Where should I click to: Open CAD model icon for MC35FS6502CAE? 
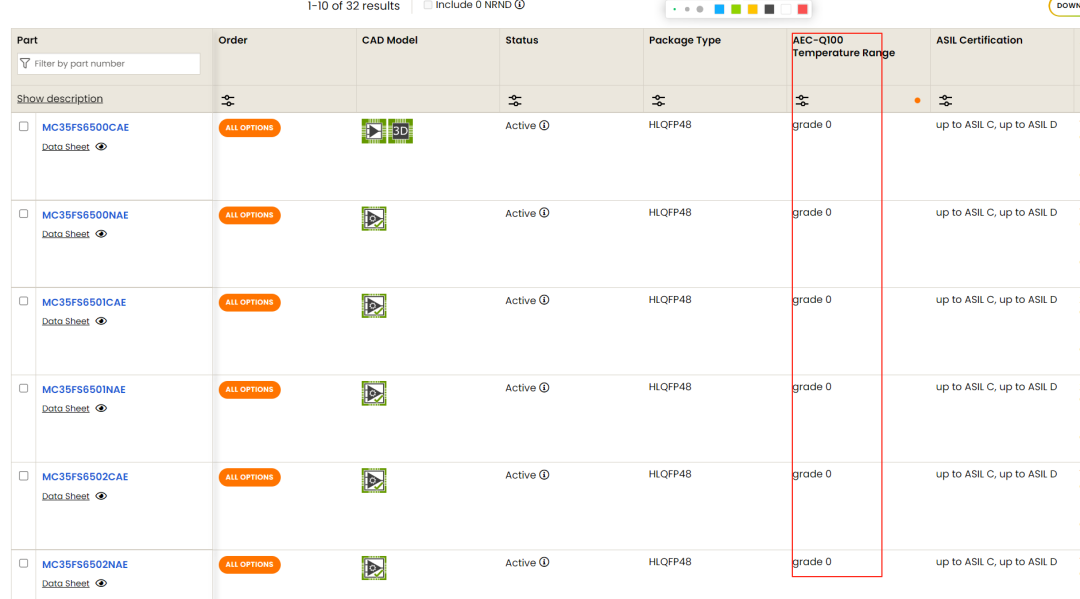(374, 481)
